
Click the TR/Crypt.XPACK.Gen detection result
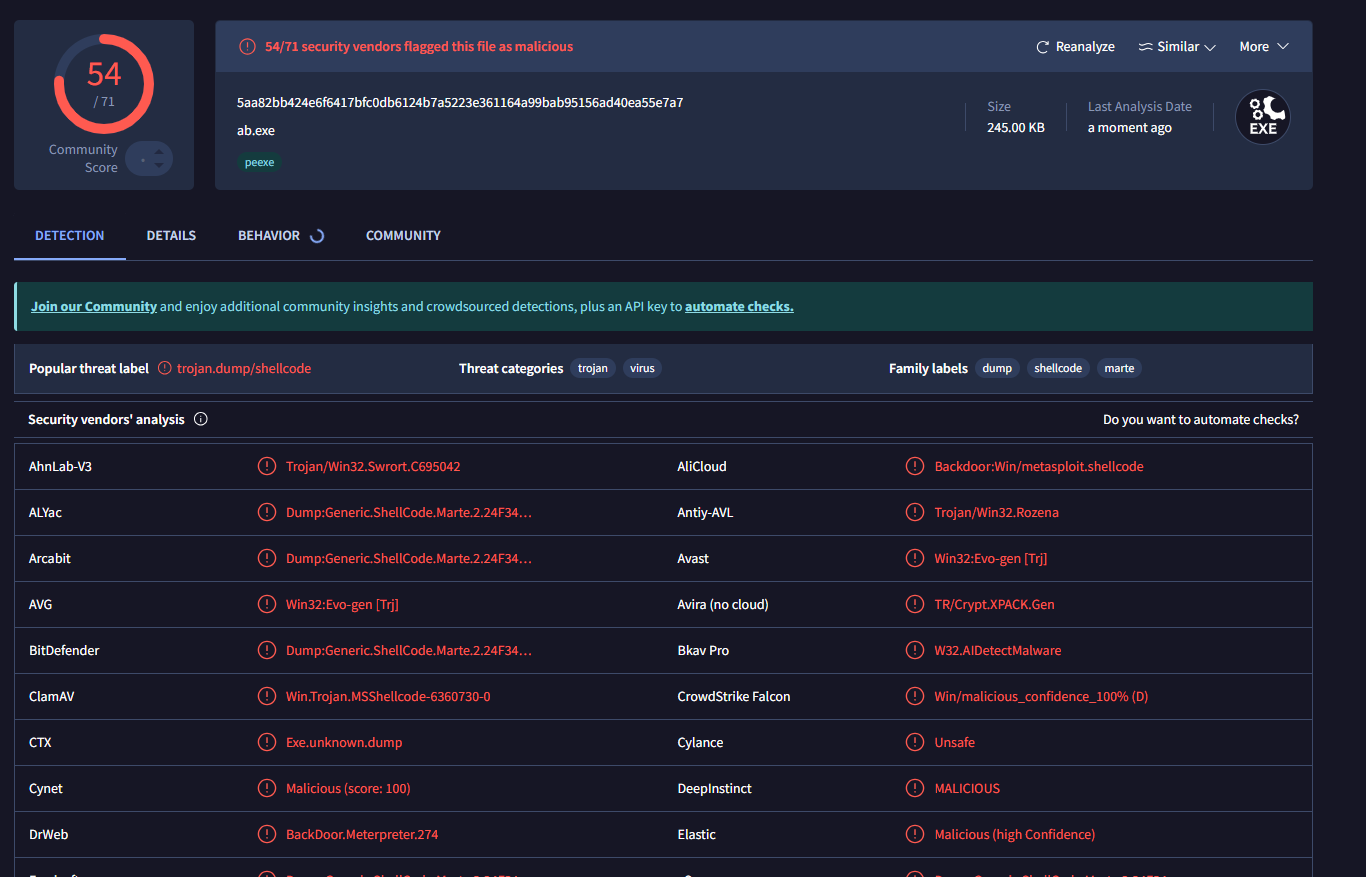click(x=995, y=604)
